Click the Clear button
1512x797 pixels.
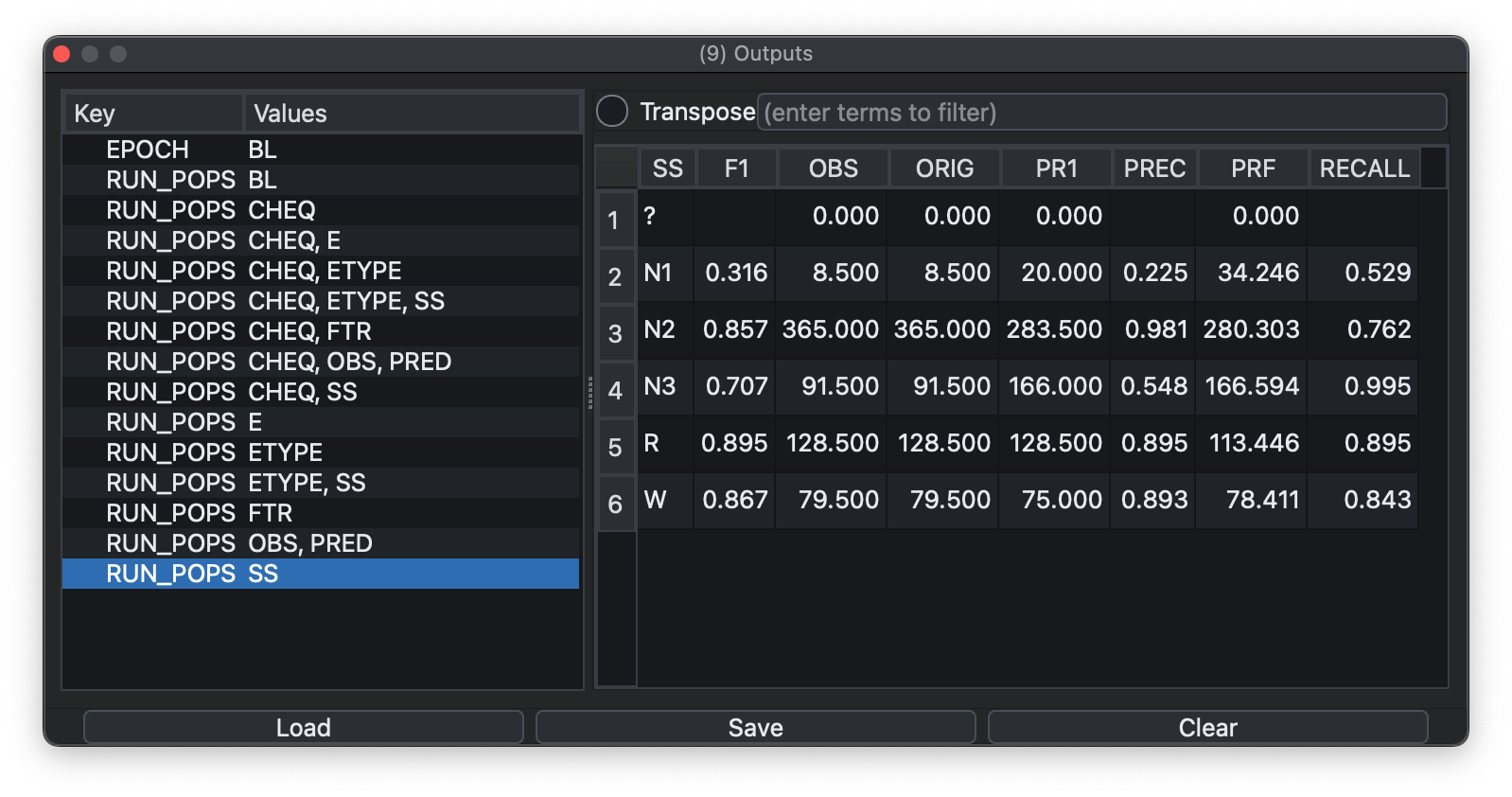[1207, 727]
